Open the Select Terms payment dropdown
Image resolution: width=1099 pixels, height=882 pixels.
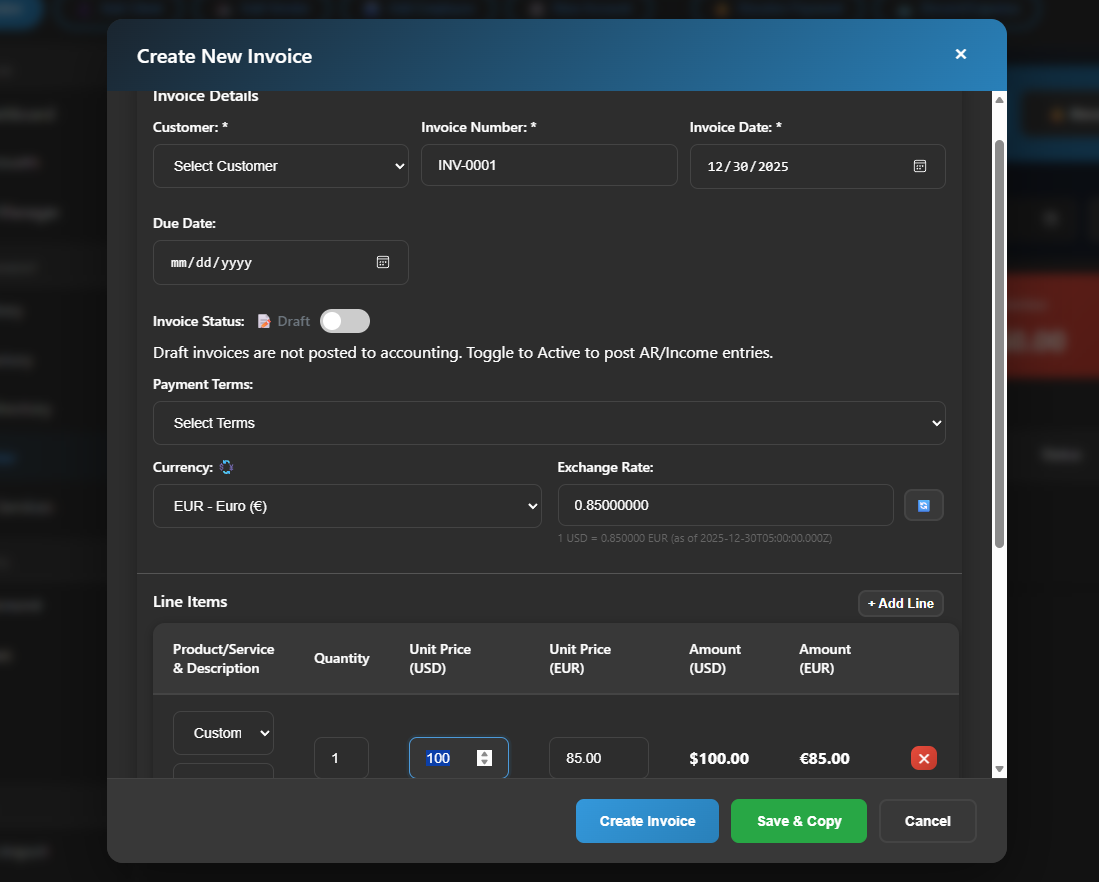(x=549, y=423)
